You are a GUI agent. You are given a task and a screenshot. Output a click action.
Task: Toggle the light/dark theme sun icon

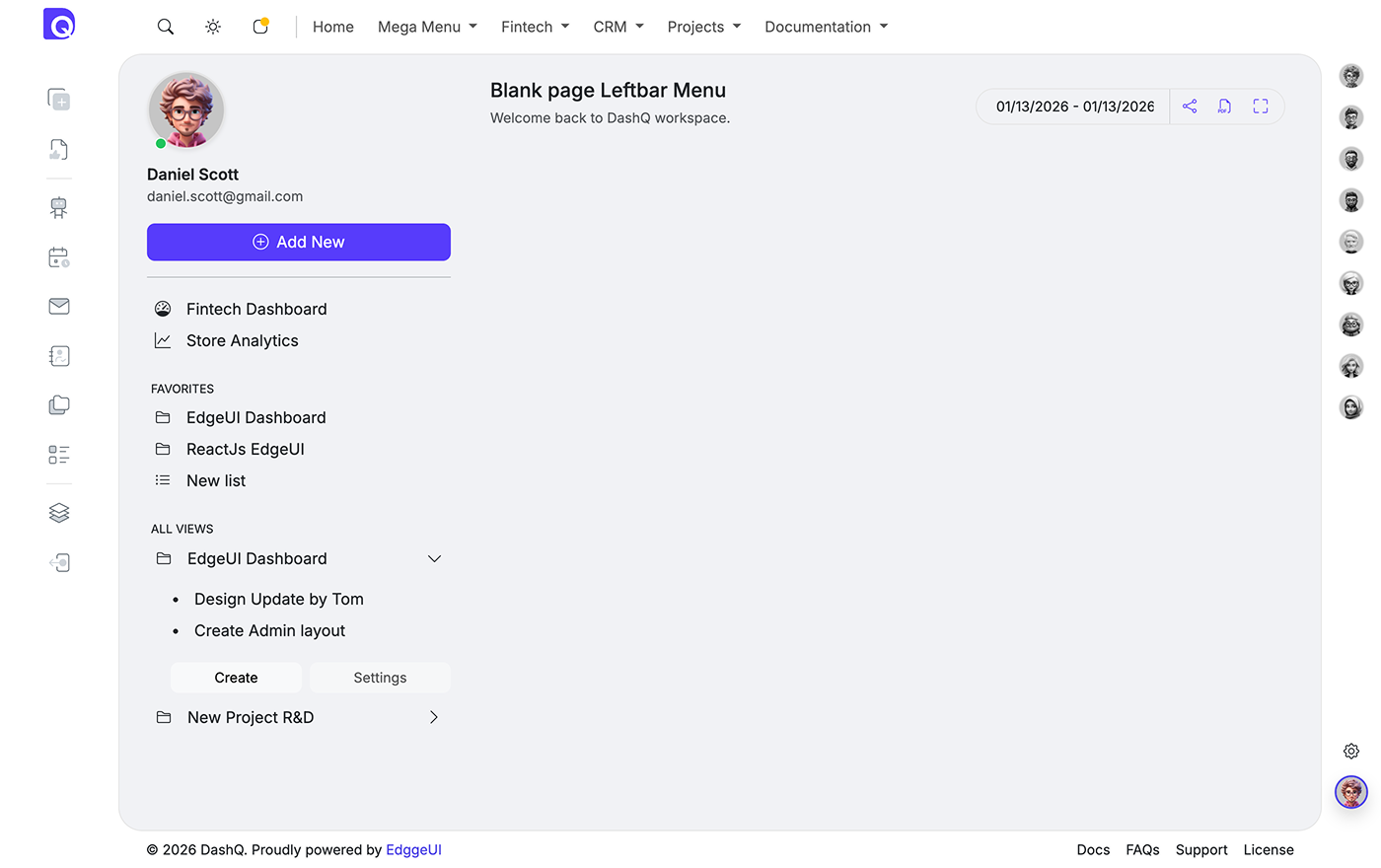point(213,27)
